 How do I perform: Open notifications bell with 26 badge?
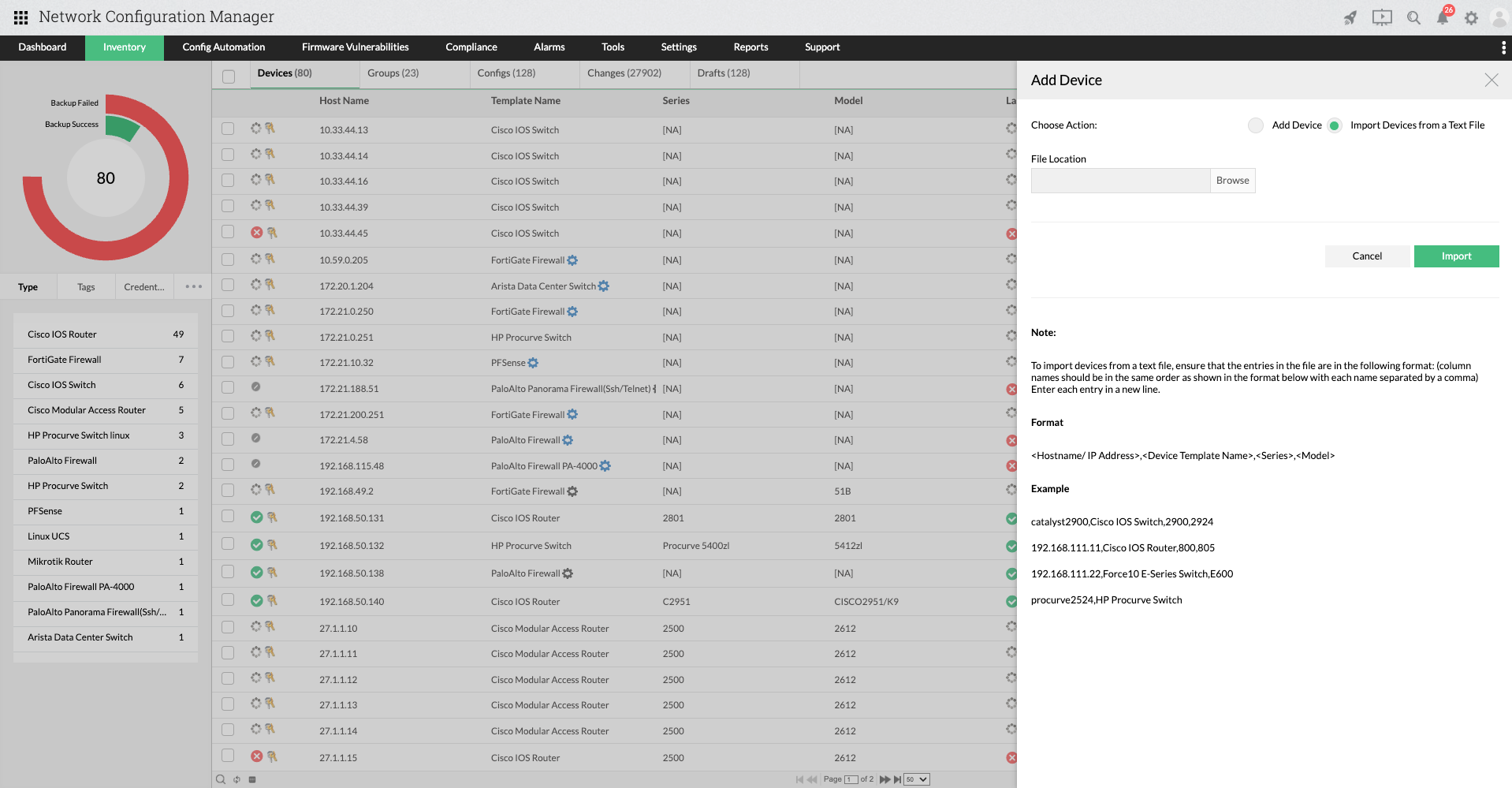coord(1443,17)
